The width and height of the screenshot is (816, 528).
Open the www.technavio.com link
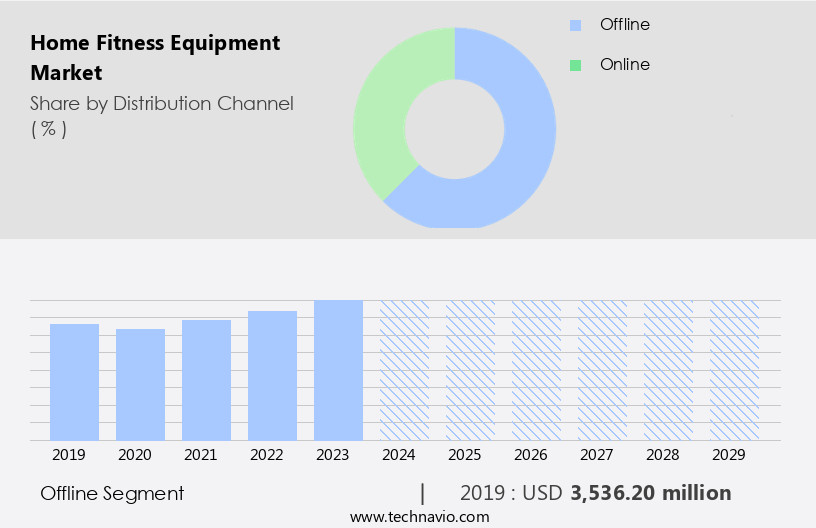420,516
